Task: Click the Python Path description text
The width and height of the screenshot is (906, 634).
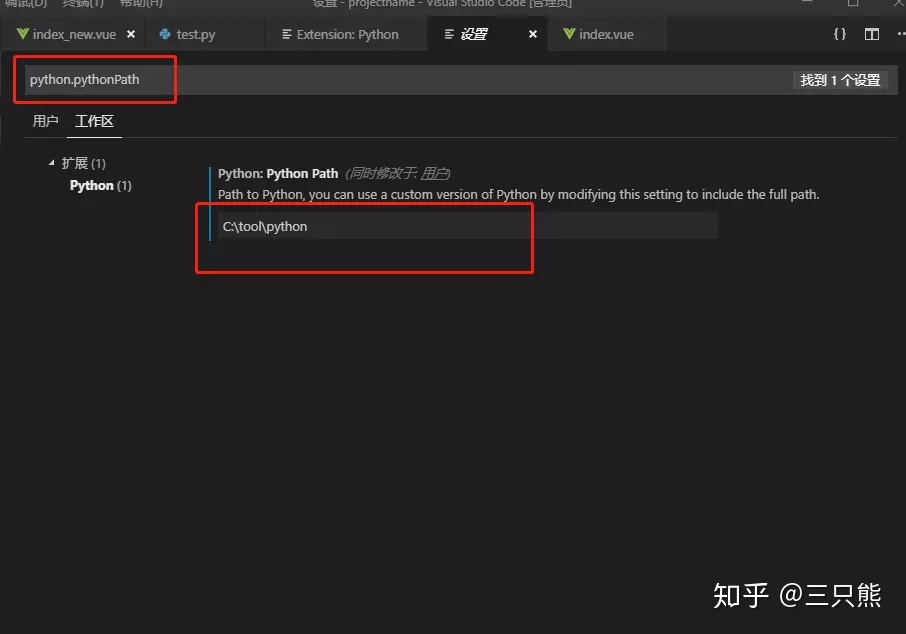Action: 518,195
